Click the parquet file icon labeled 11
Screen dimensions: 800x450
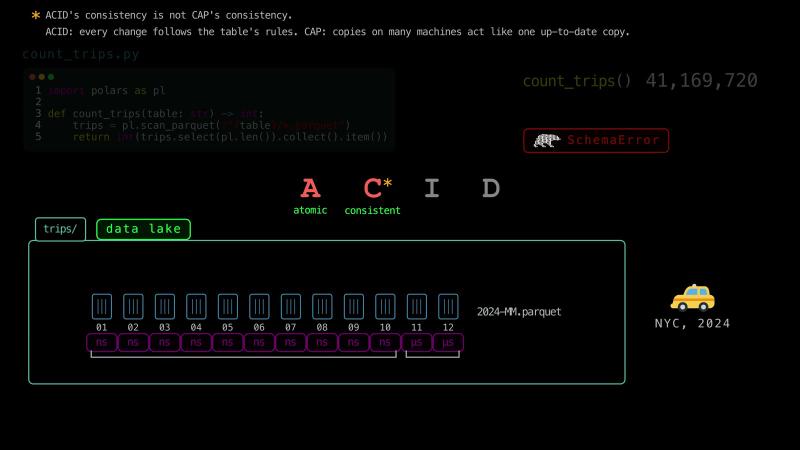click(417, 307)
